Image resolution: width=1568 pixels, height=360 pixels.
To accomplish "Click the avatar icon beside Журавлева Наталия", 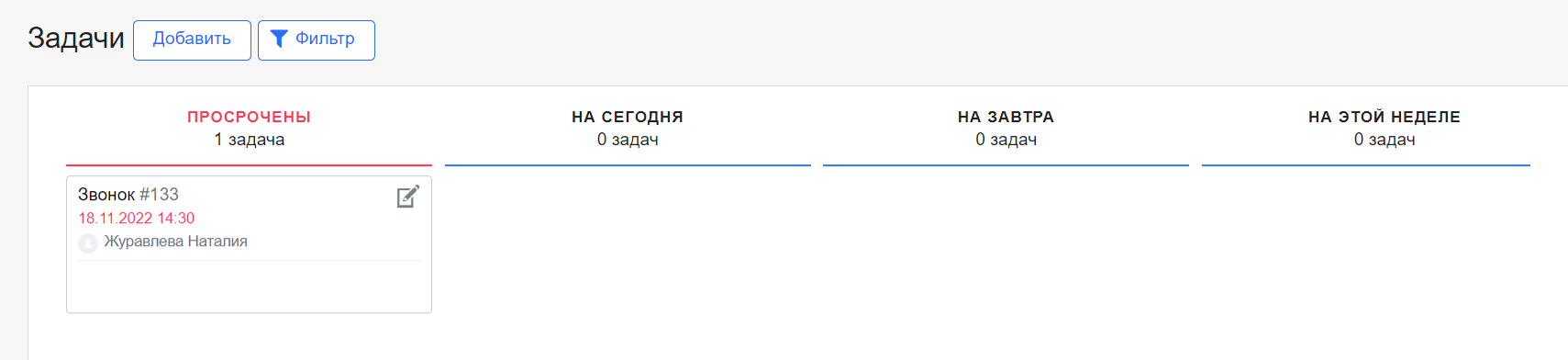I will pyautogui.click(x=88, y=243).
